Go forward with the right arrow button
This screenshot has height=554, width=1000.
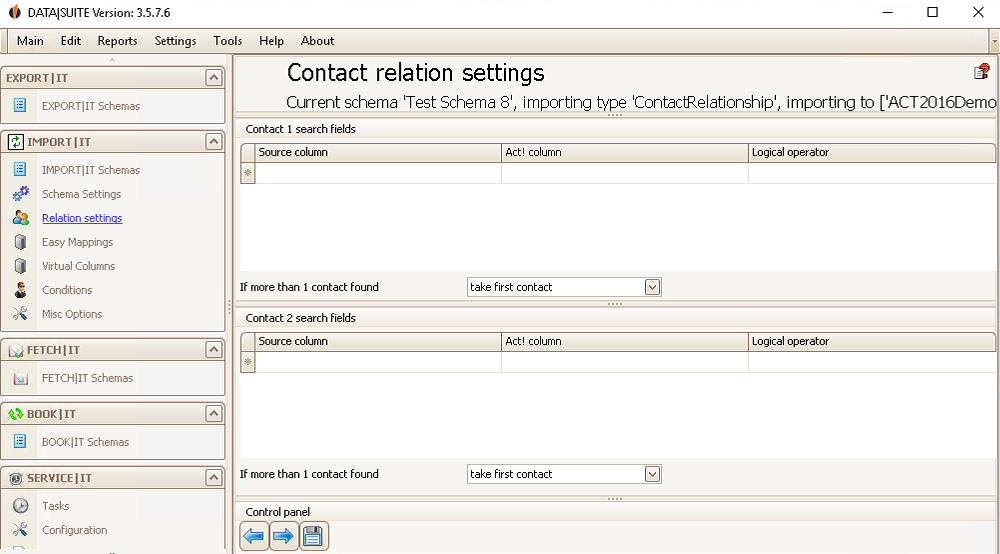click(x=283, y=536)
